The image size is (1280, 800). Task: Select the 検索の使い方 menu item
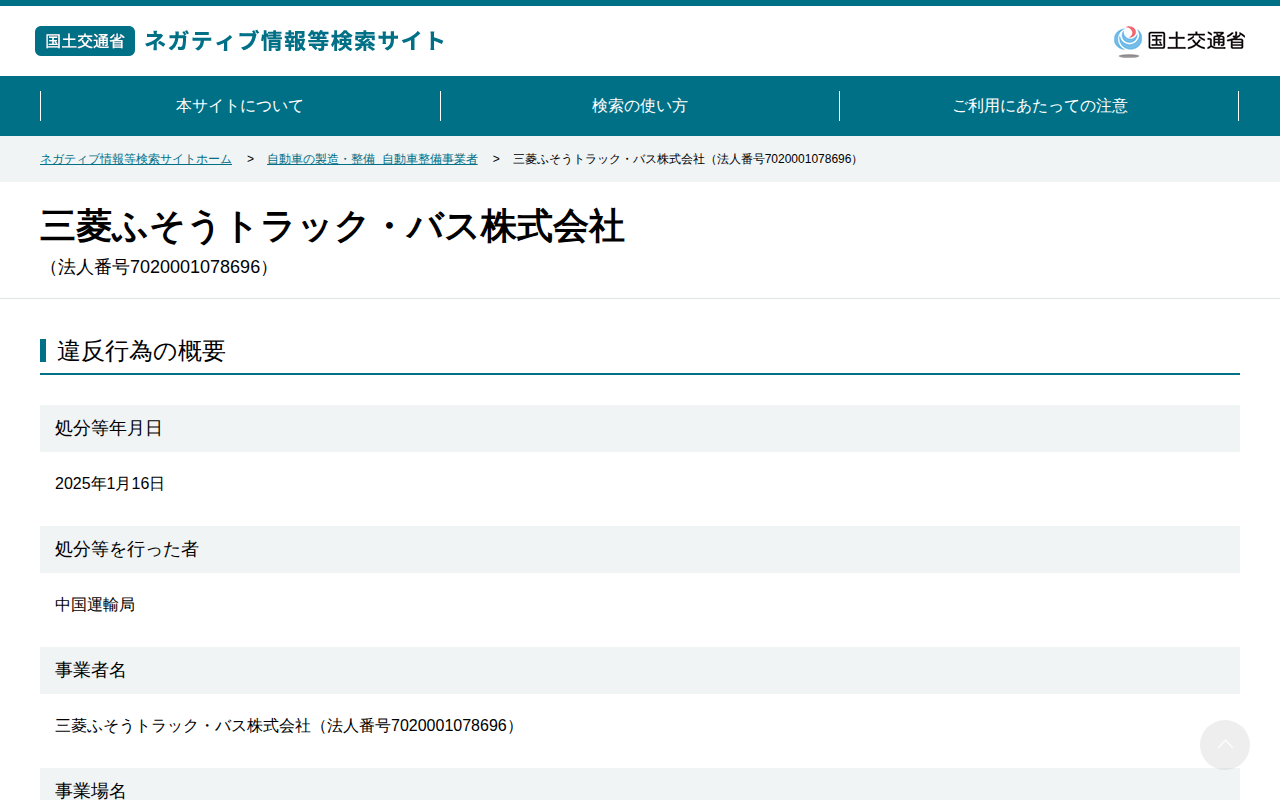tap(640, 106)
